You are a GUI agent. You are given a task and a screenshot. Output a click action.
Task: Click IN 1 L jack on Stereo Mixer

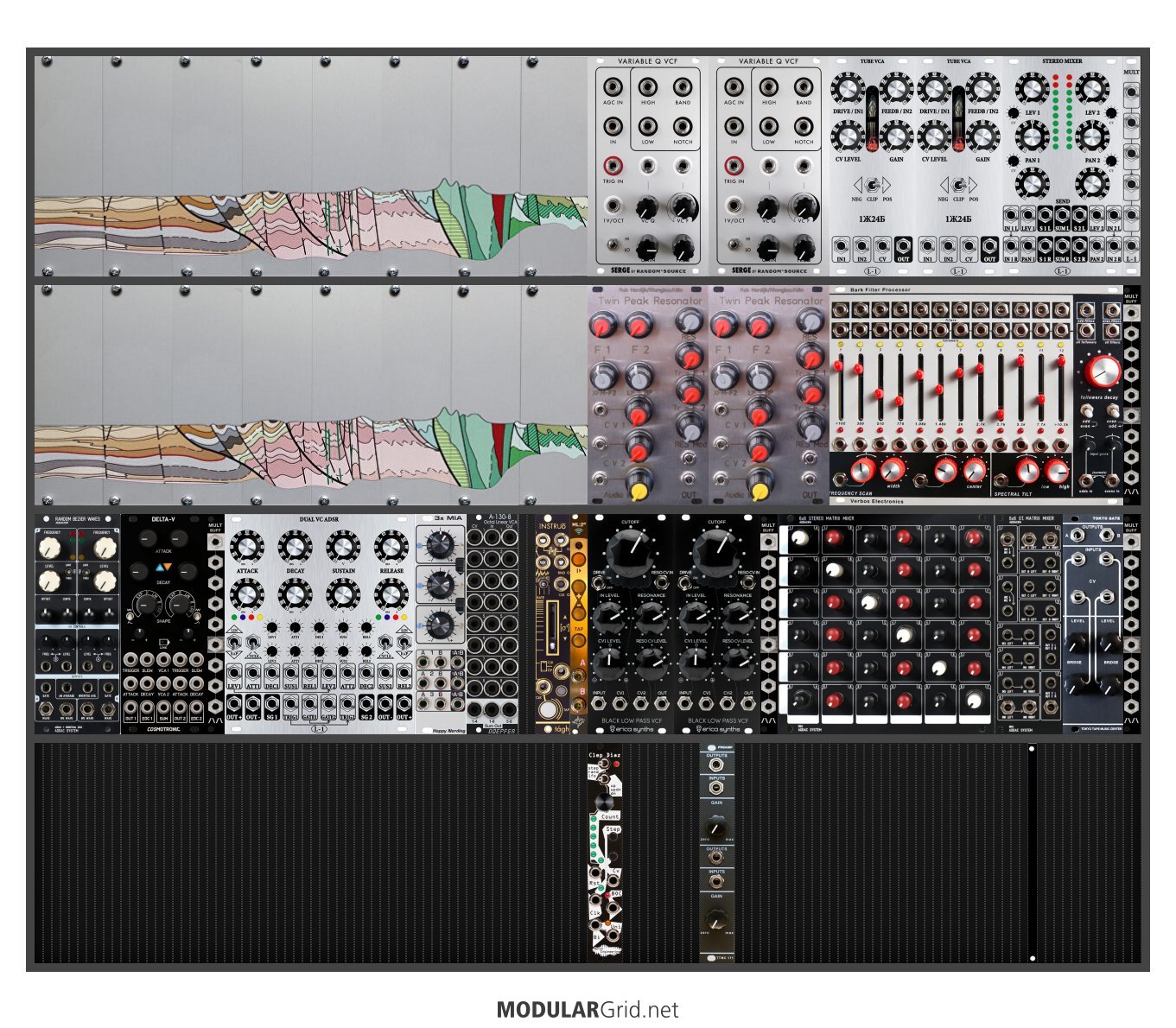point(1010,215)
